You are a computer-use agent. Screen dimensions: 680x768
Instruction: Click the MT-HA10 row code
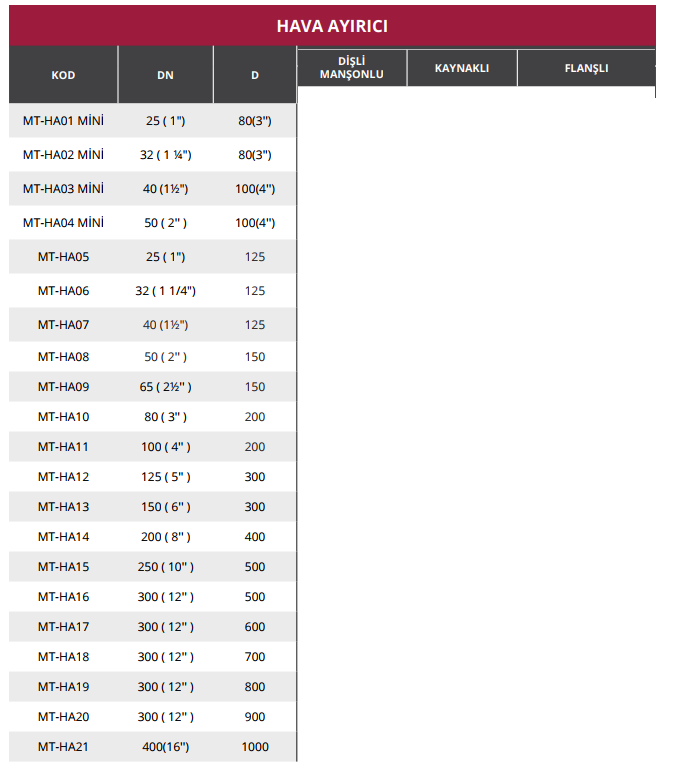[x=63, y=417]
